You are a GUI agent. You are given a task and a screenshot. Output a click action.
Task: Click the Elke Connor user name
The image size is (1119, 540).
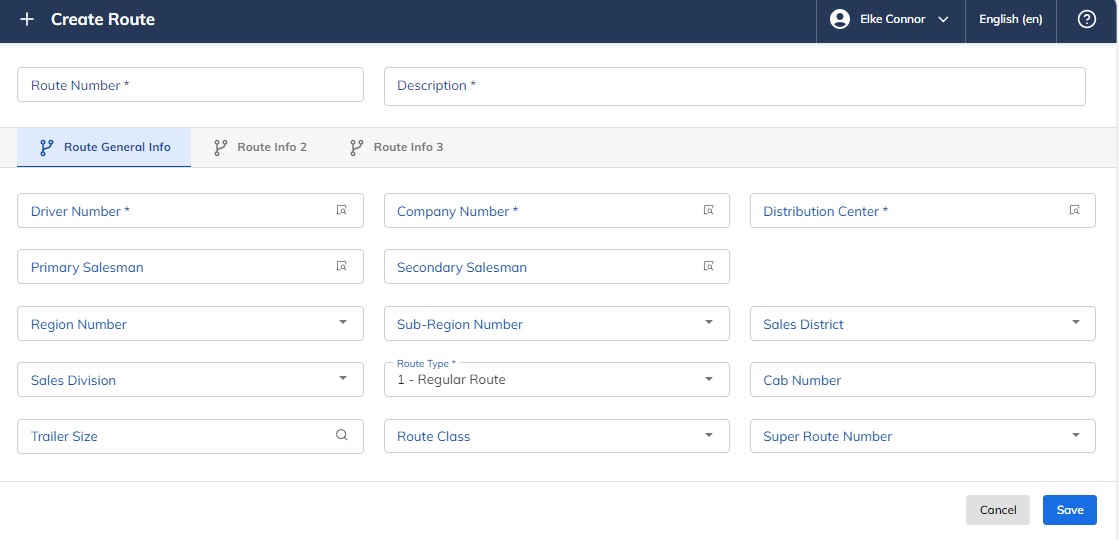coord(893,19)
